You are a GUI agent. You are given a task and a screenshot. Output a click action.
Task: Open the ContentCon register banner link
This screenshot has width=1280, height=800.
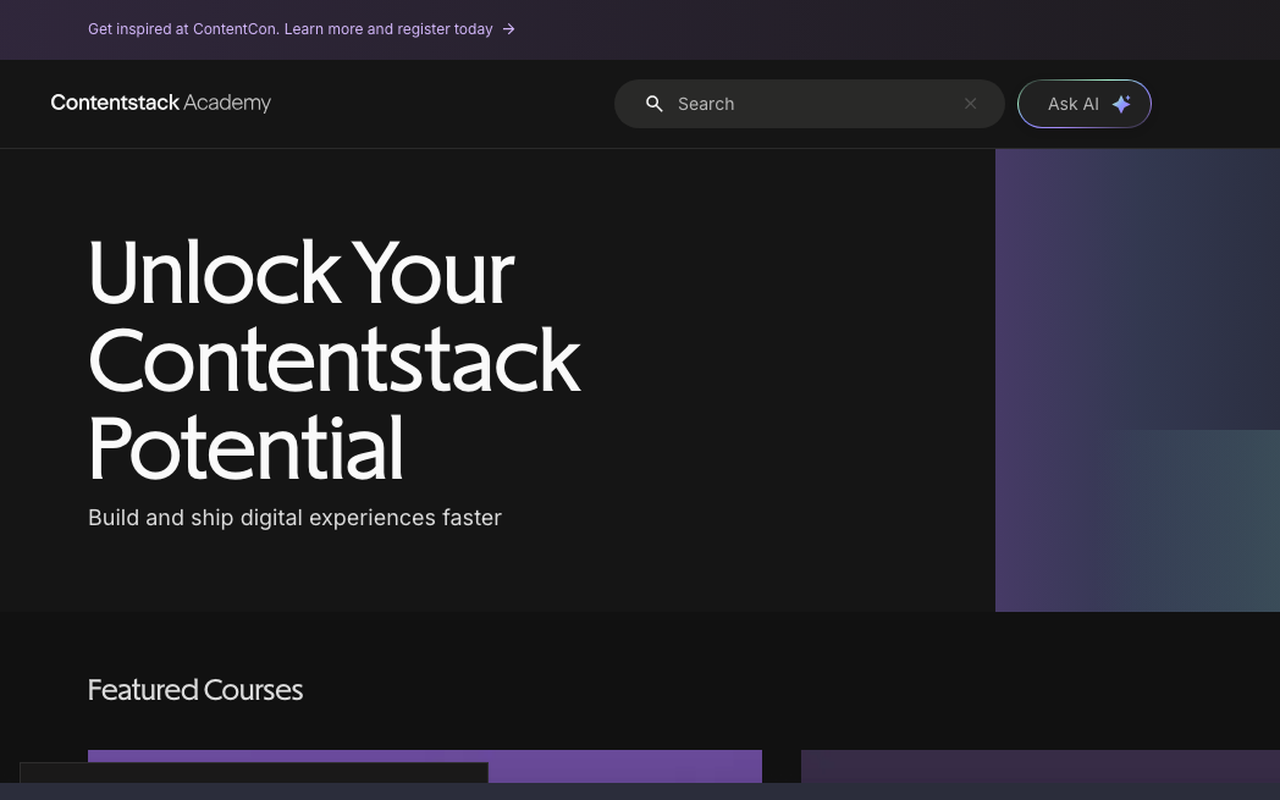point(301,29)
